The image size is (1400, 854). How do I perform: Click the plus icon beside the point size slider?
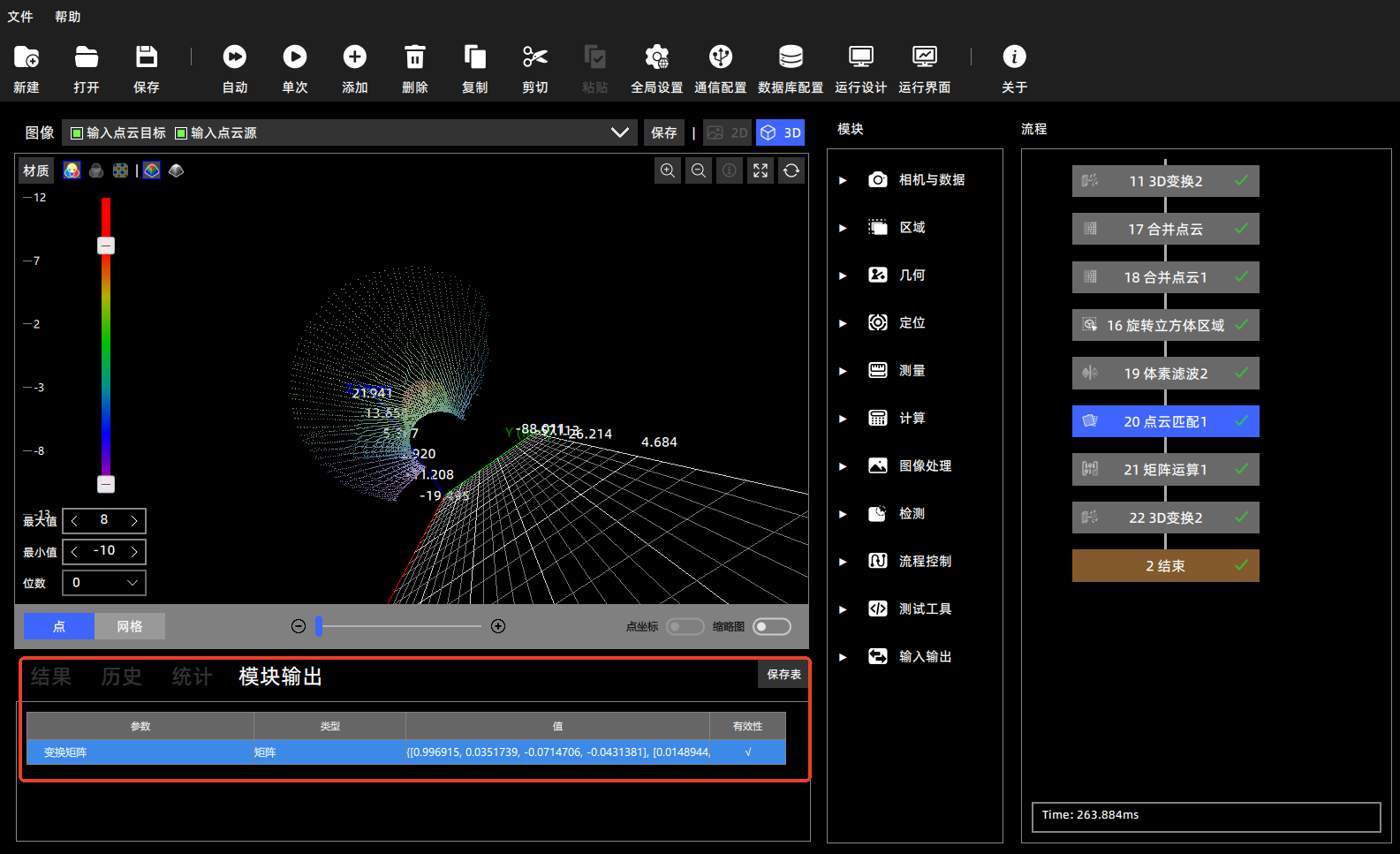coord(498,626)
